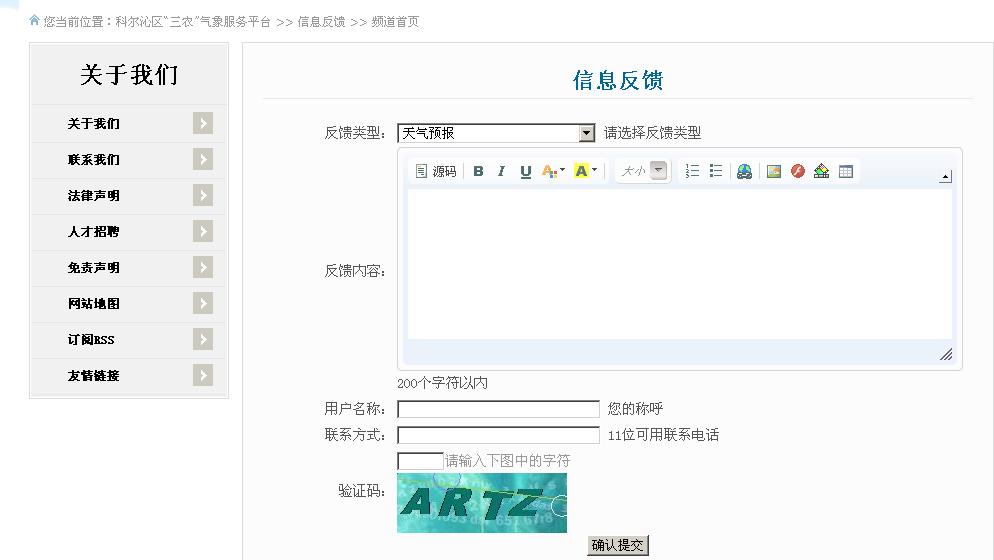Toggle bold formatting in the editor
This screenshot has width=994, height=560.
tap(478, 171)
